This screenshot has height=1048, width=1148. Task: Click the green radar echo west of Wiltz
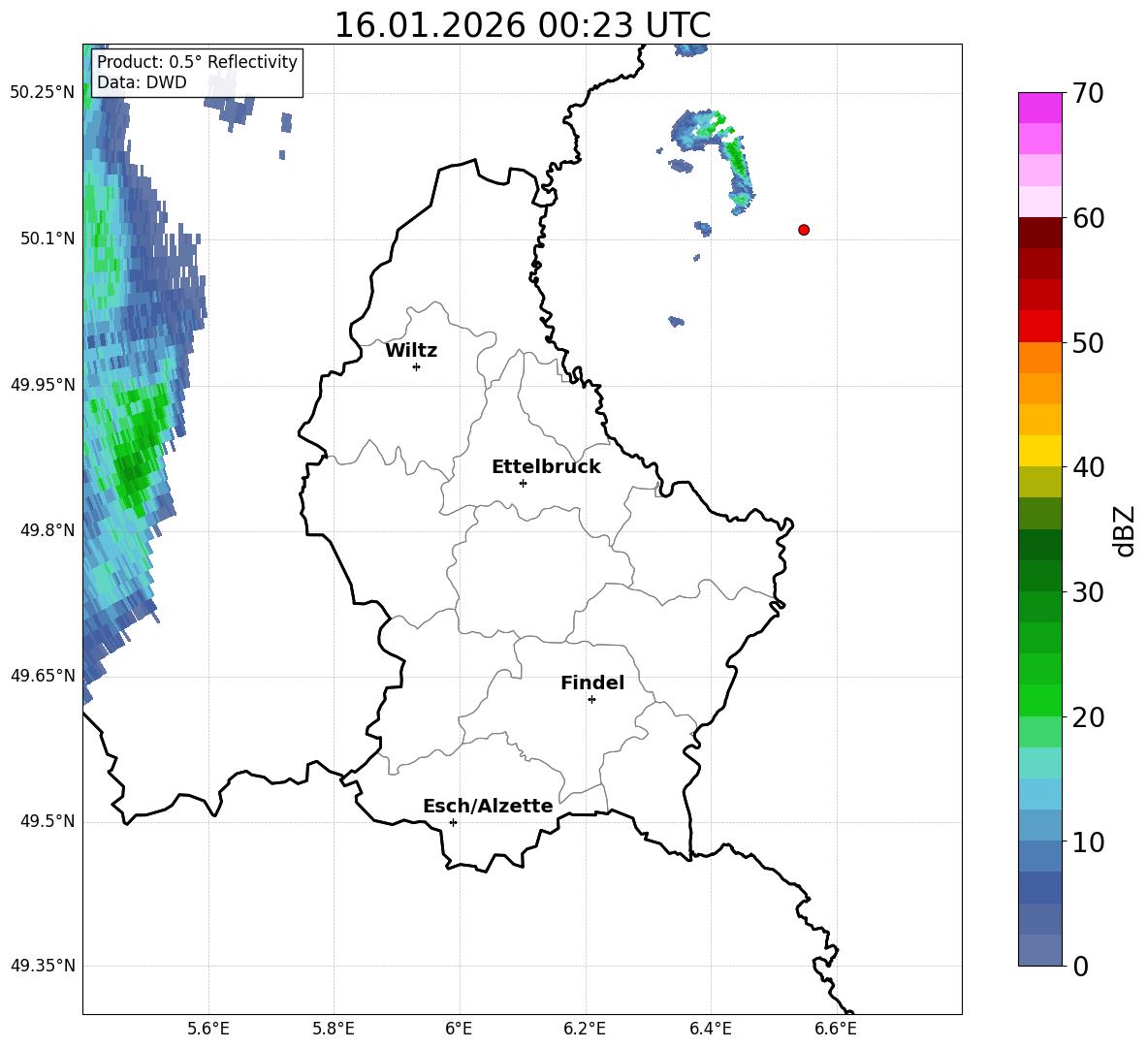[x=138, y=446]
